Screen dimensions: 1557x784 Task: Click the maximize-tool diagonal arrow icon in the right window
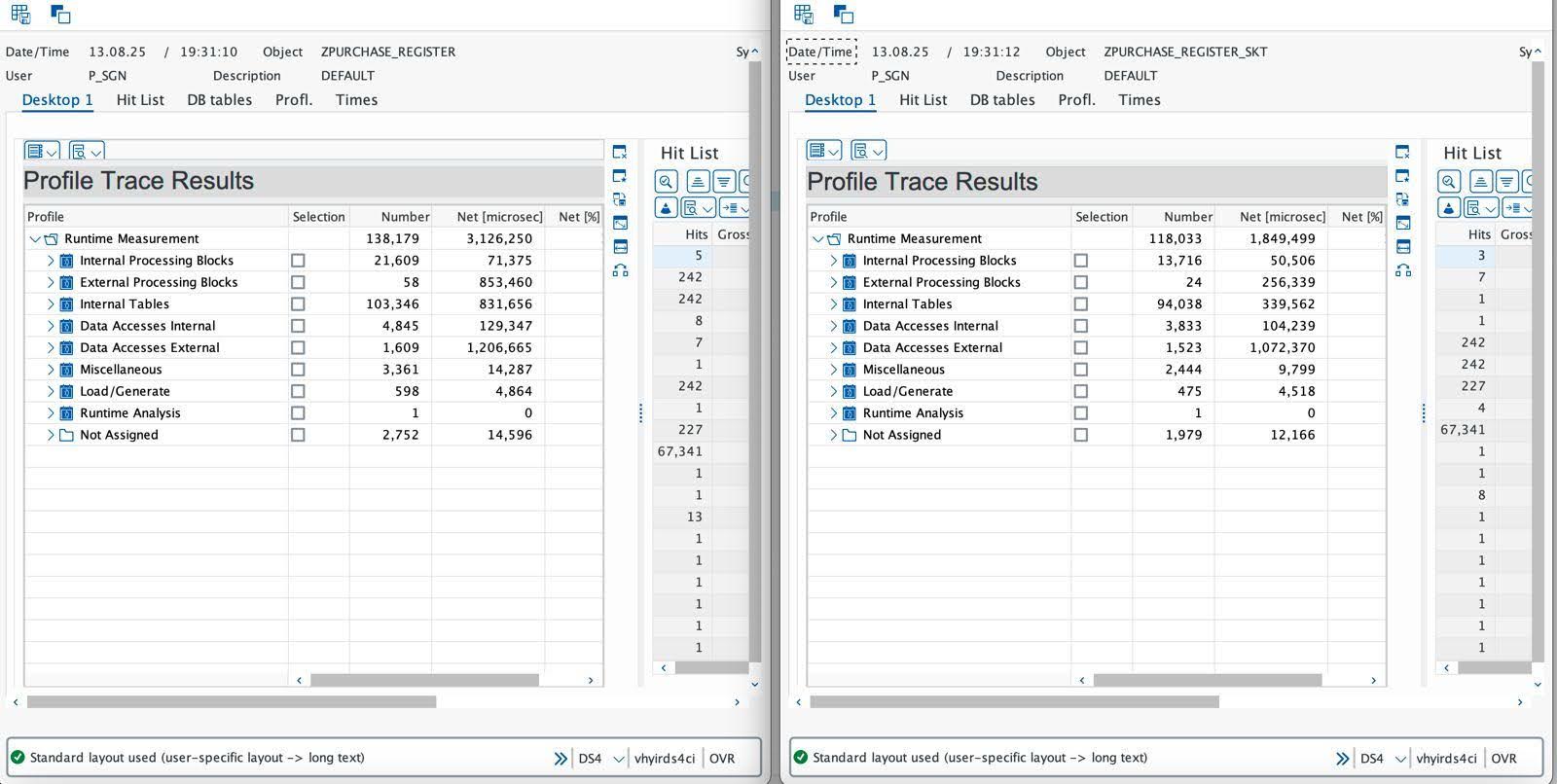(x=1402, y=223)
